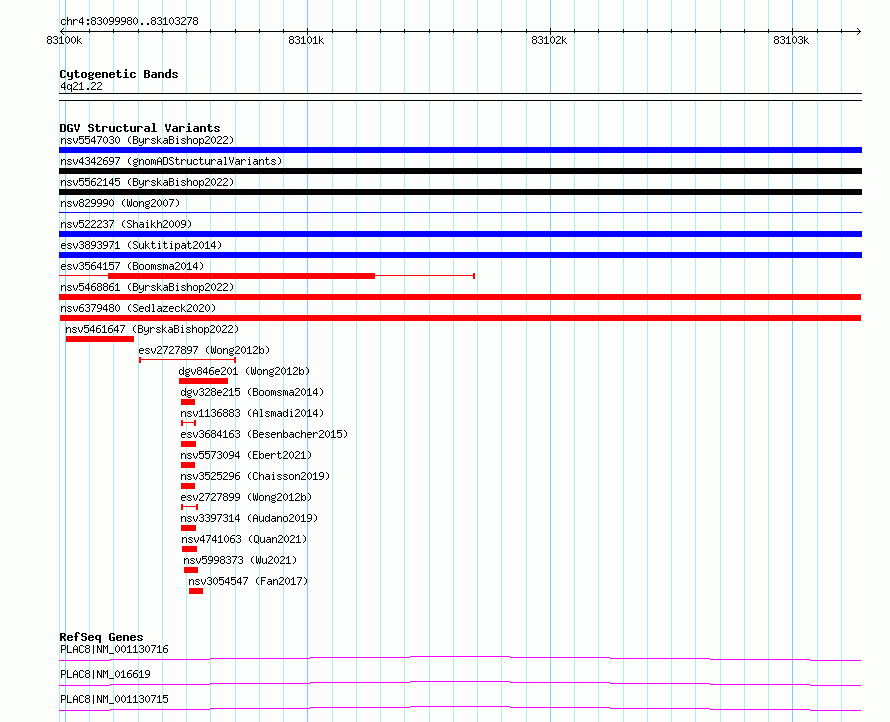The height and width of the screenshot is (722, 890).
Task: Click the blue bar under nsv5547030
Action: point(460,150)
